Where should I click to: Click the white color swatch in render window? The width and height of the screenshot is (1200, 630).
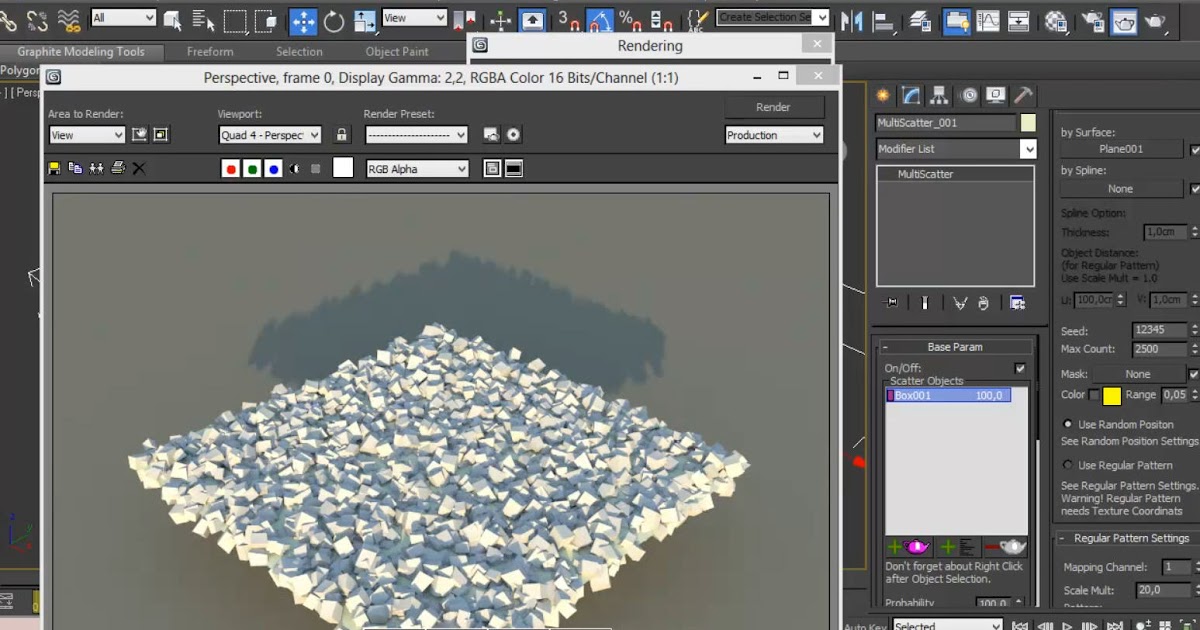pyautogui.click(x=343, y=168)
